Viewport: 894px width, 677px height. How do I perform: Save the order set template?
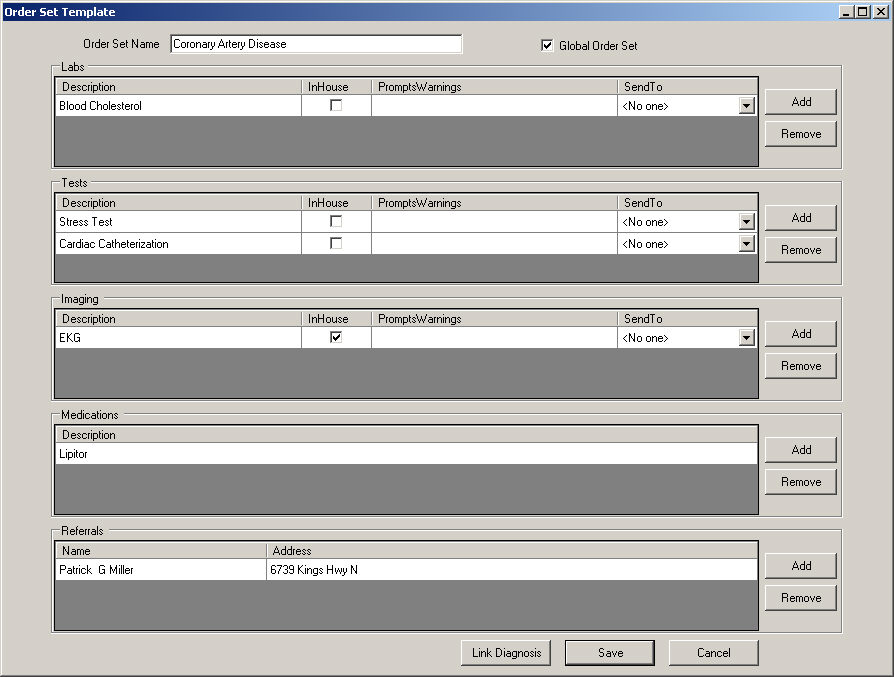tap(610, 653)
